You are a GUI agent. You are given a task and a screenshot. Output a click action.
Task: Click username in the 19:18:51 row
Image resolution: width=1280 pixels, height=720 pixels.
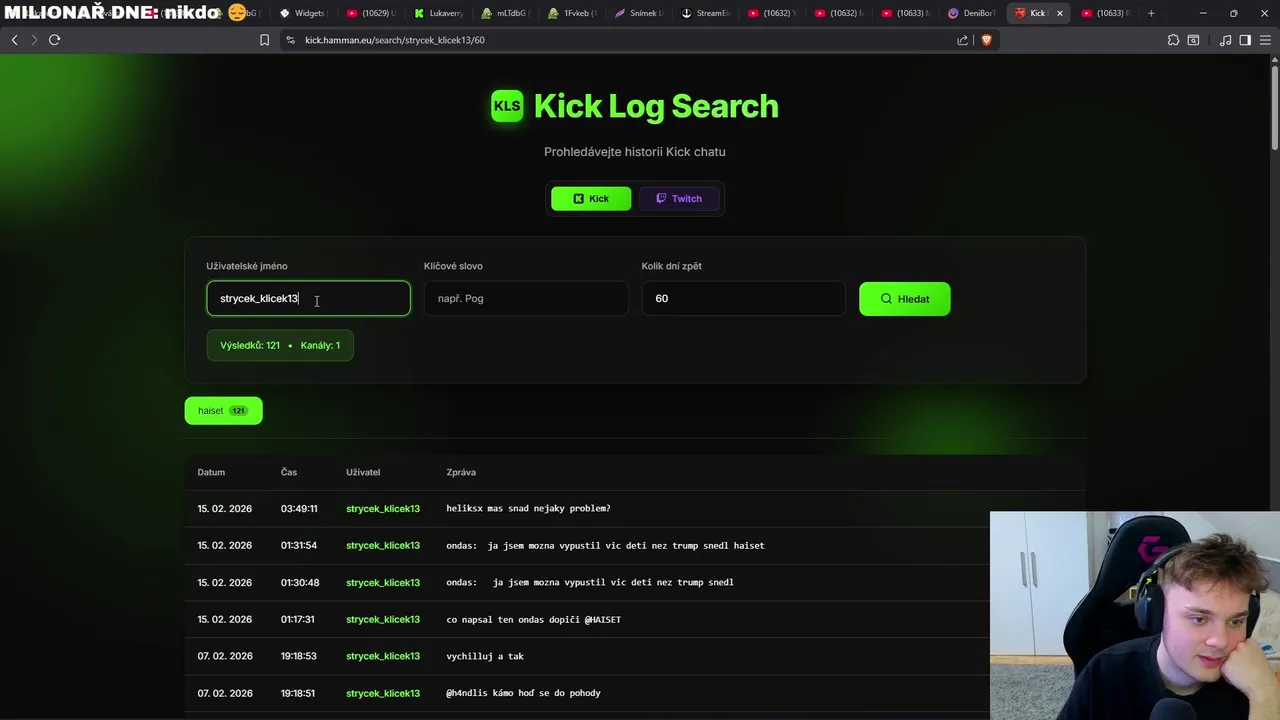(383, 693)
